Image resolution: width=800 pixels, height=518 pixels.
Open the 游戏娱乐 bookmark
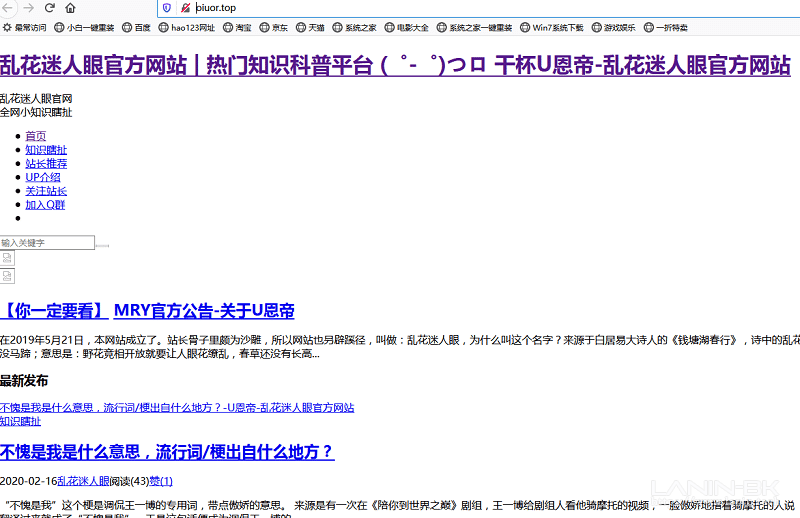(614, 28)
